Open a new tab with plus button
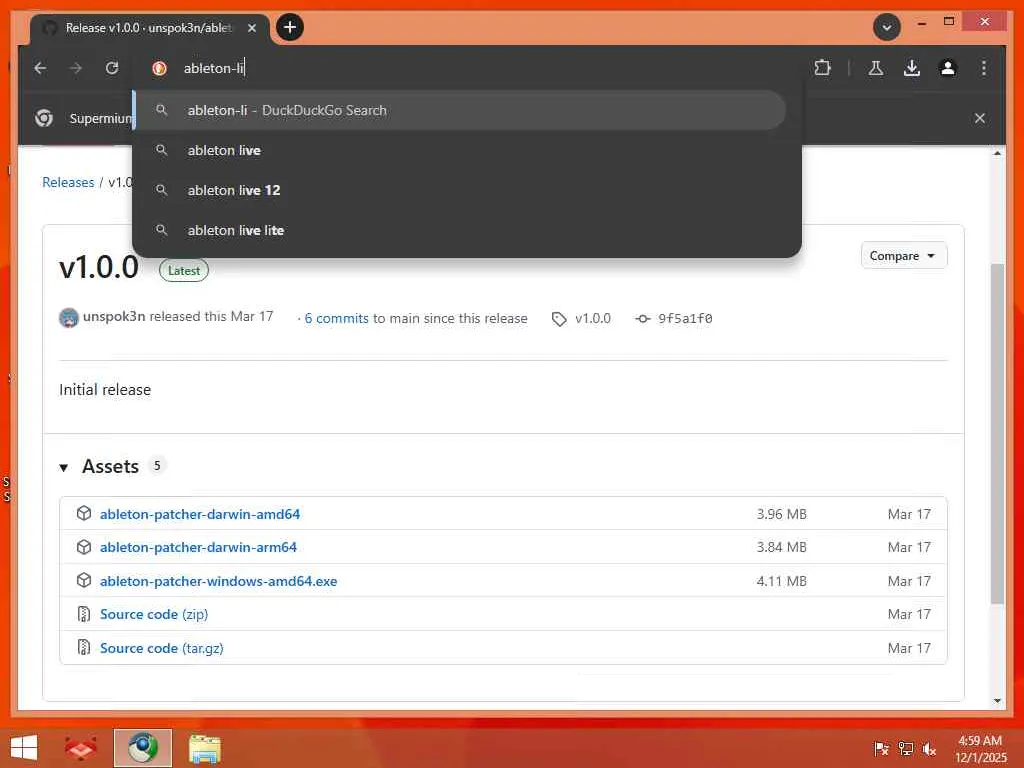Image resolution: width=1024 pixels, height=768 pixels. point(290,27)
